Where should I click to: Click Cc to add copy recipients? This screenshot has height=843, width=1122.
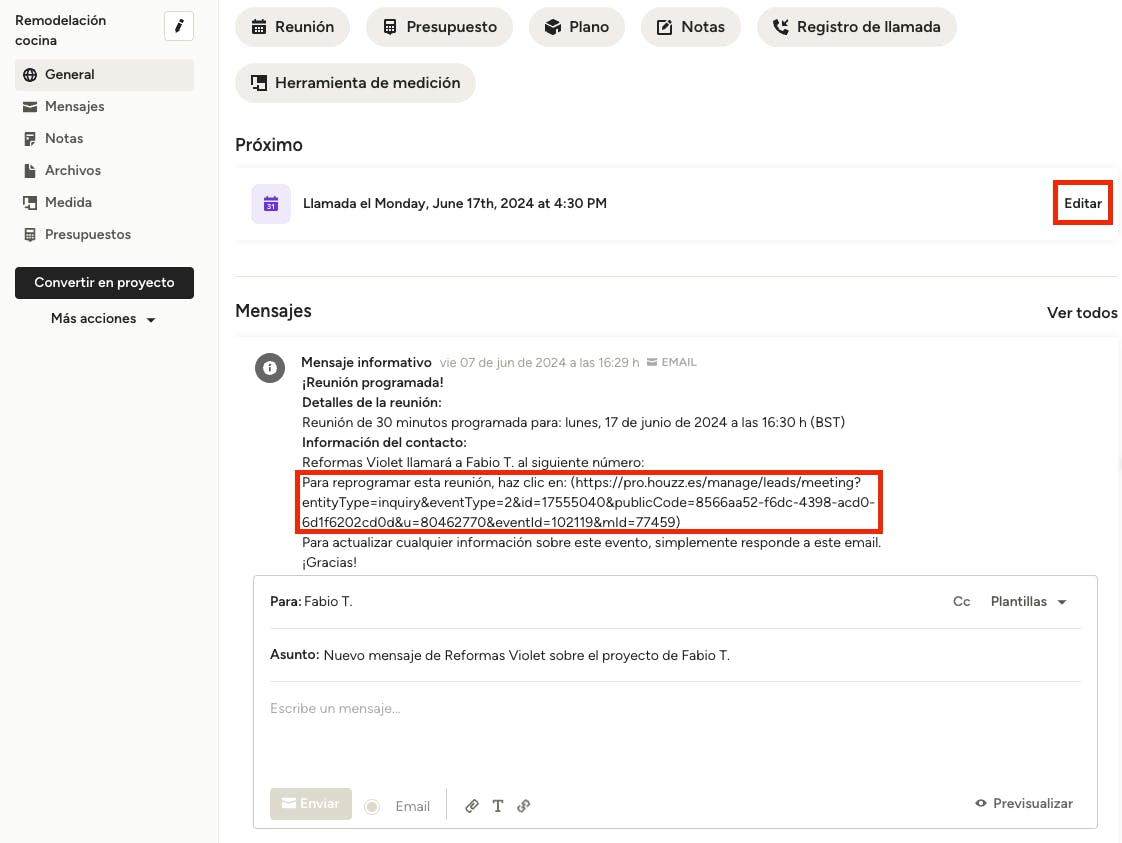click(x=961, y=602)
